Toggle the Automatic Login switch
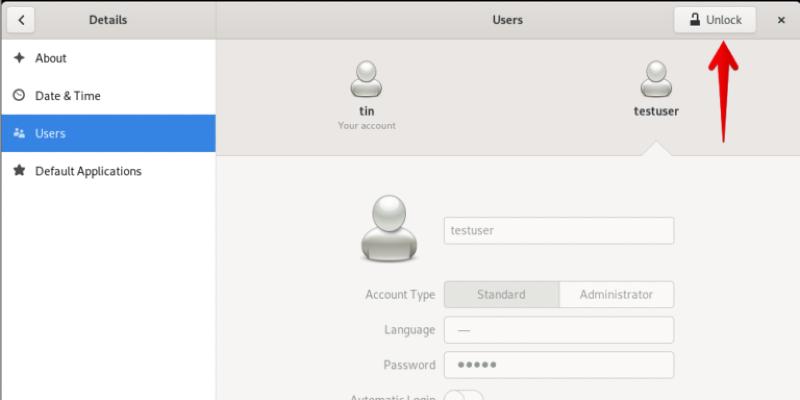The height and width of the screenshot is (400, 800). coord(464,397)
